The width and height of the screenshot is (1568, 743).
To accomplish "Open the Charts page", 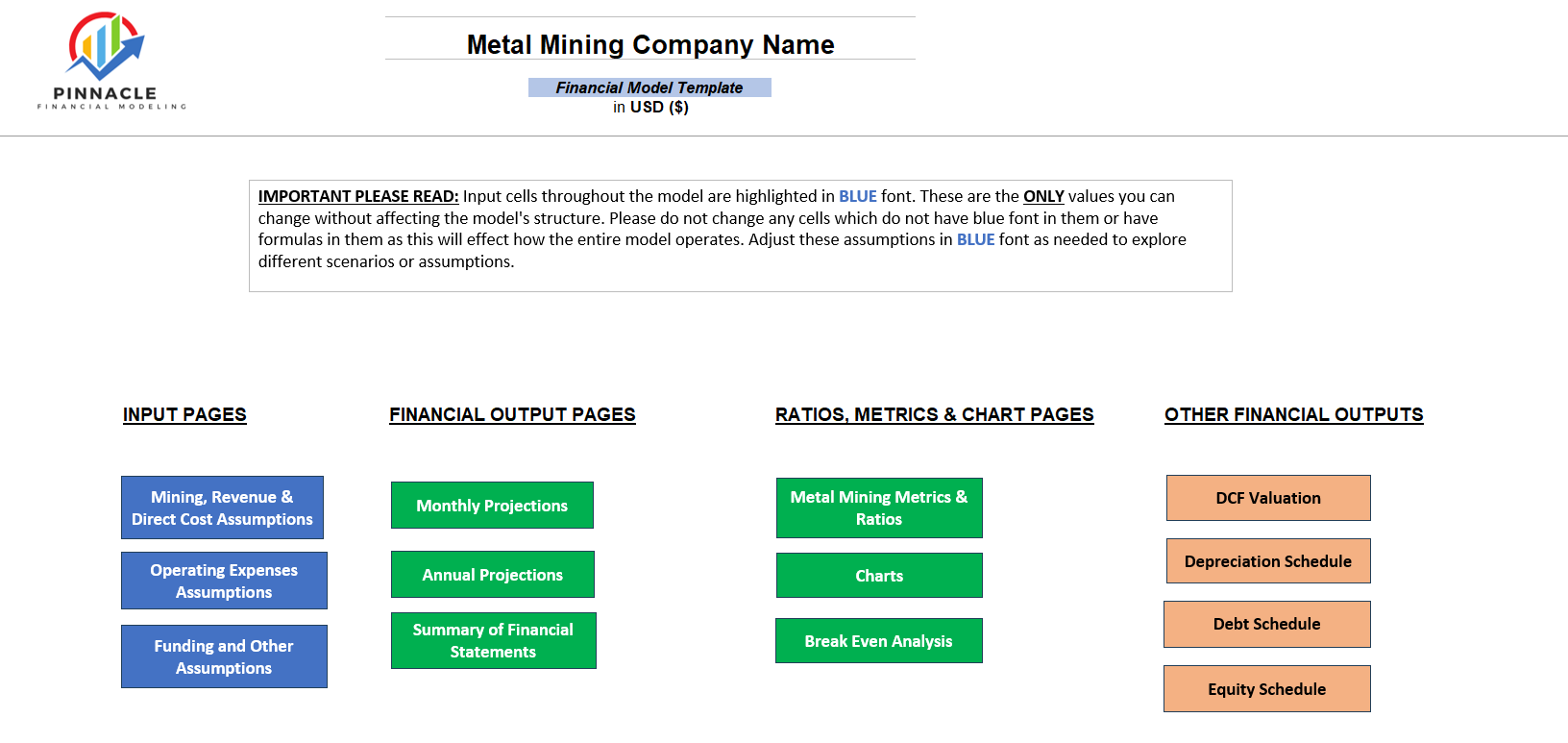I will [x=879, y=576].
